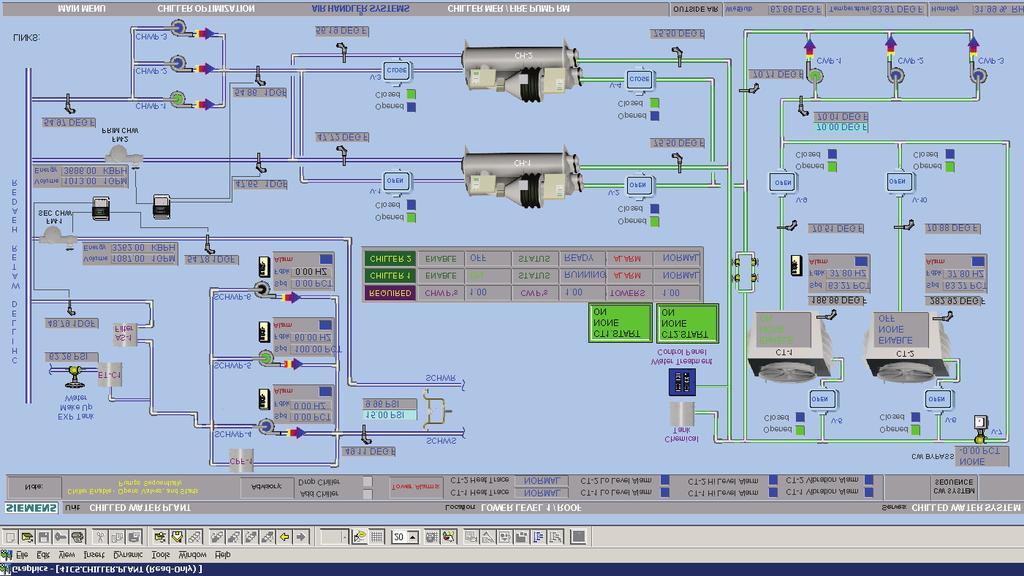The height and width of the screenshot is (576, 1024).
Task: Click the New document icon in the toolbar
Action: [10, 537]
